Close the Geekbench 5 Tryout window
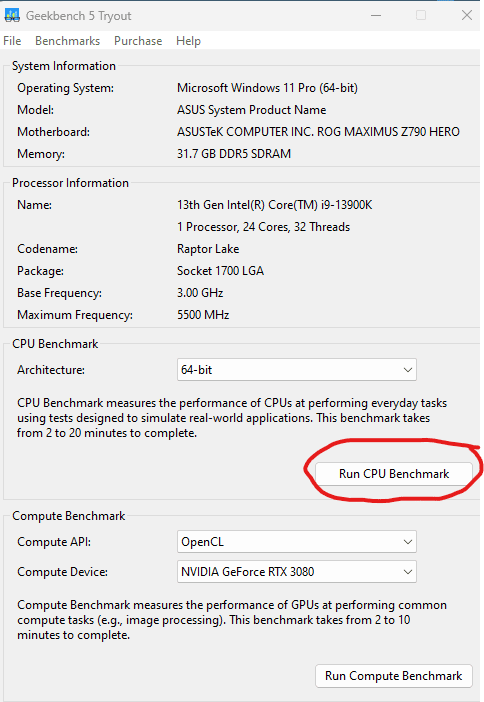This screenshot has height=702, width=484. click(x=467, y=16)
